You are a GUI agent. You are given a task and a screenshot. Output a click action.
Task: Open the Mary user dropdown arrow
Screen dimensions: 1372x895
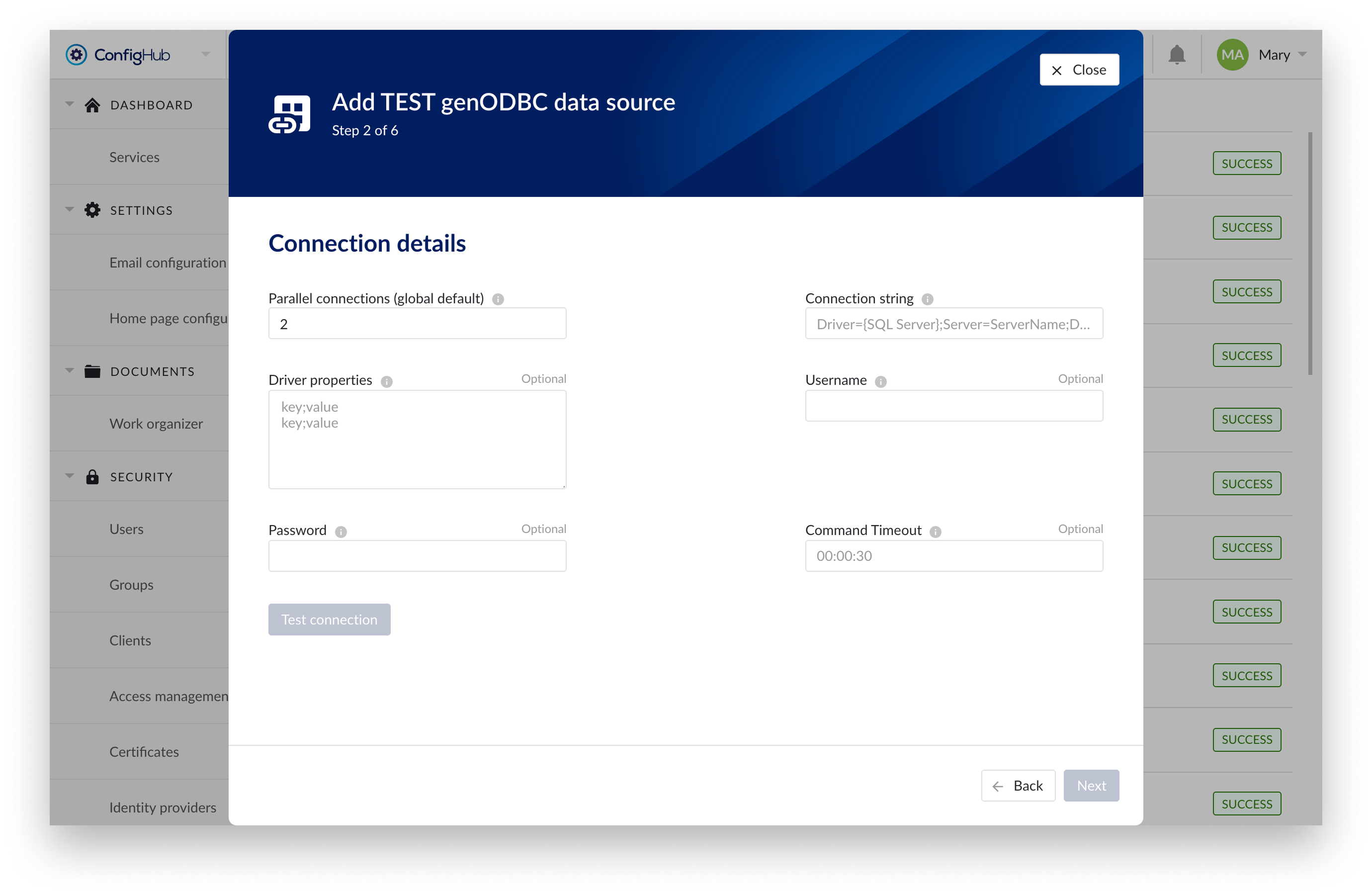point(1302,55)
